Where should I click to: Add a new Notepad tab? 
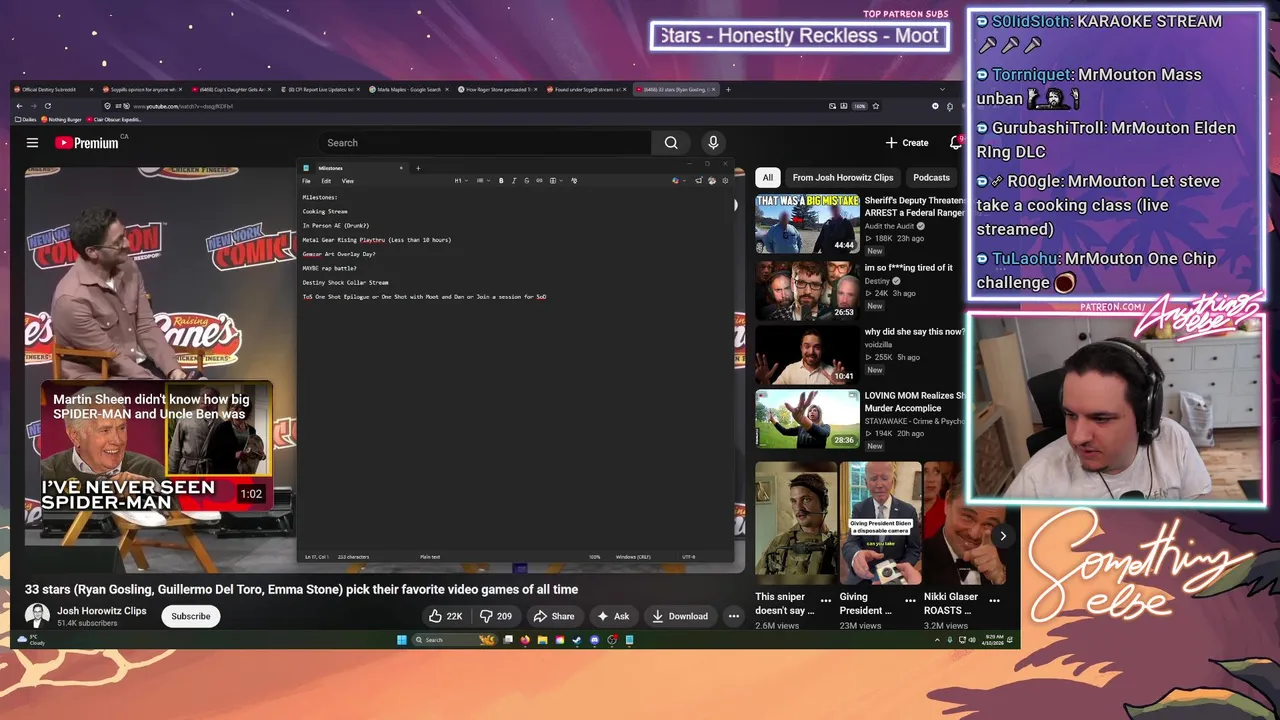[x=418, y=168]
